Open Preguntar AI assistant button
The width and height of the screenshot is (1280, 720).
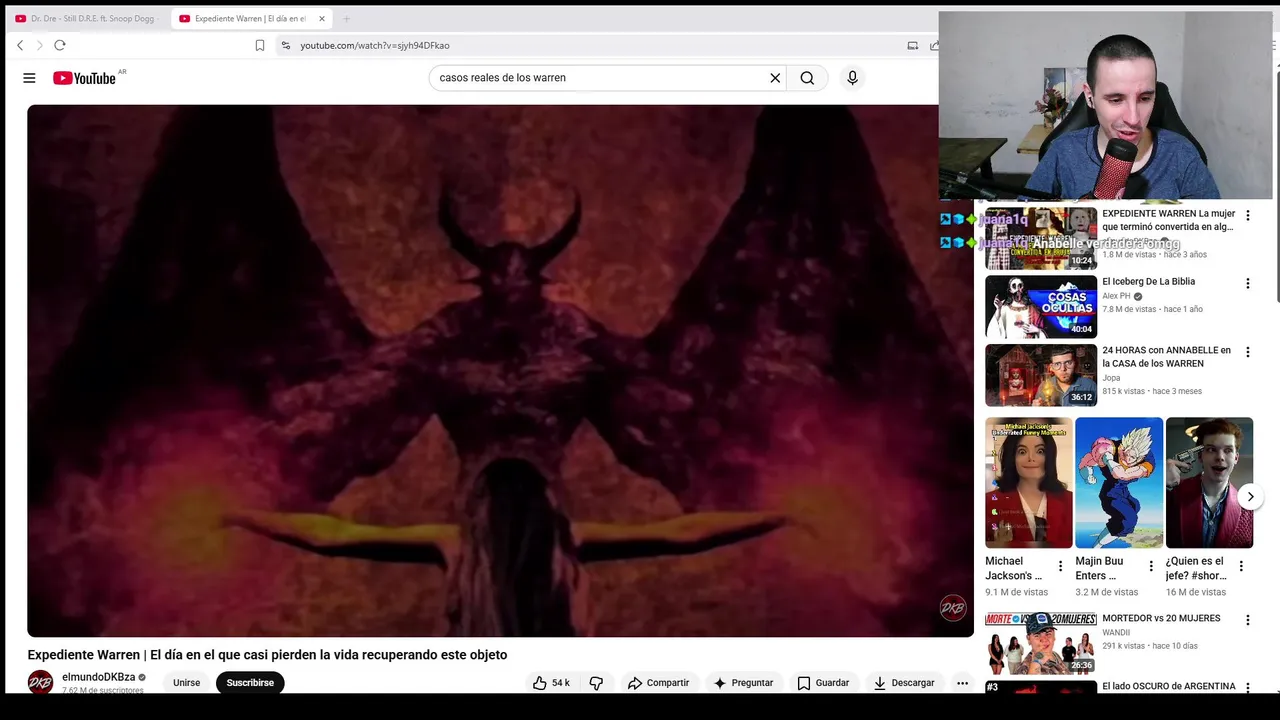(x=743, y=683)
